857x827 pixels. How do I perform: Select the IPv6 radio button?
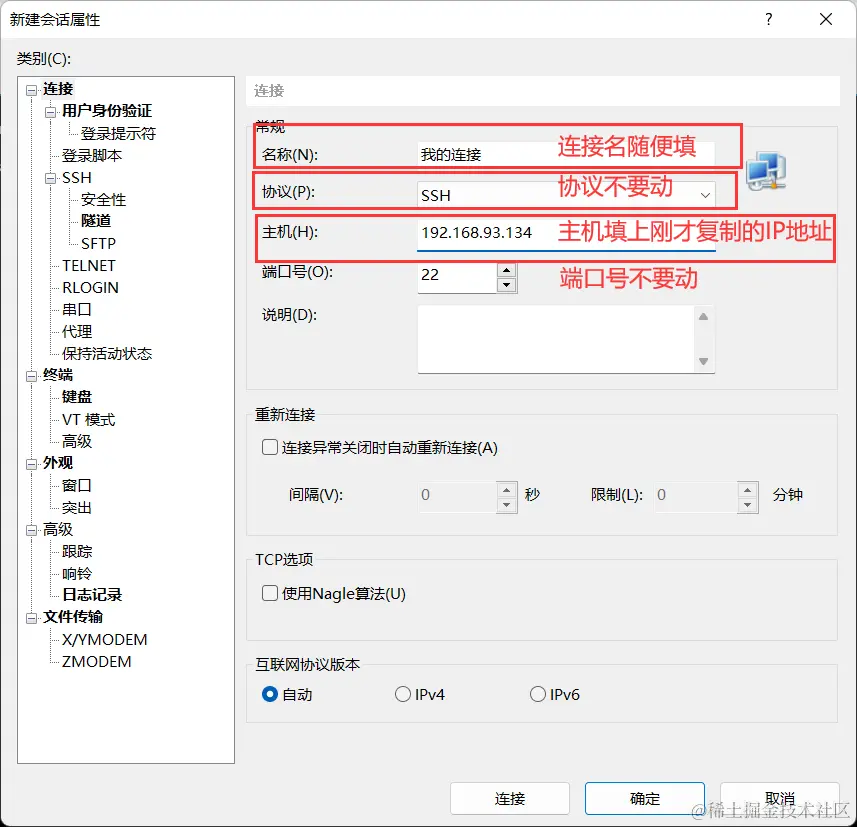tap(538, 694)
